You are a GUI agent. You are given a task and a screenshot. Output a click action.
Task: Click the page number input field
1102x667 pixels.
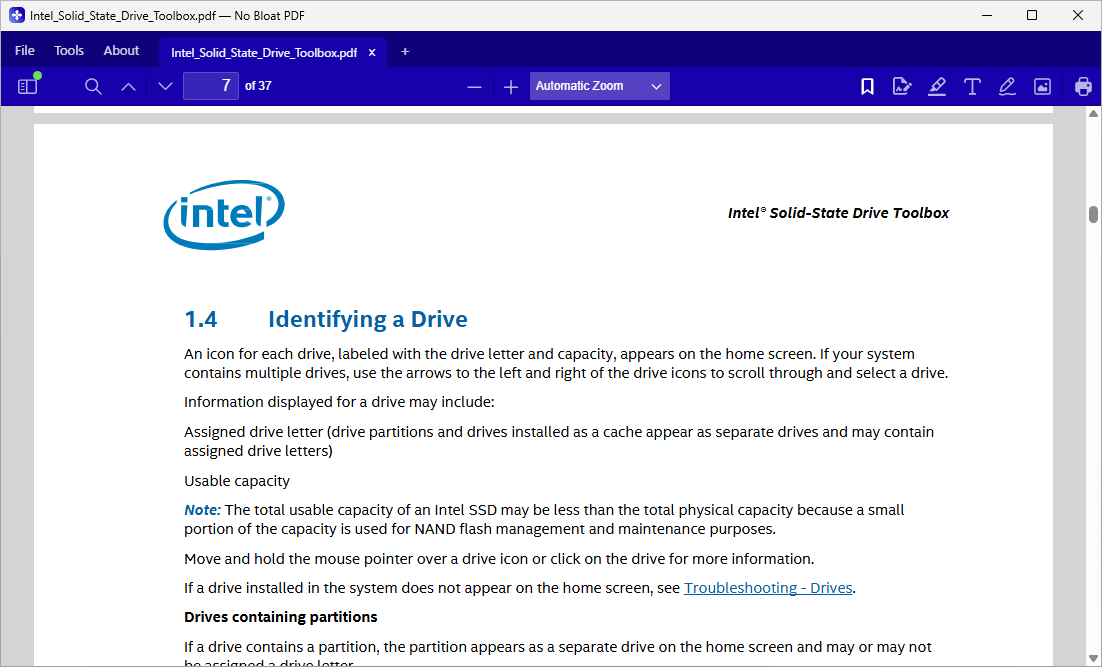[211, 86]
